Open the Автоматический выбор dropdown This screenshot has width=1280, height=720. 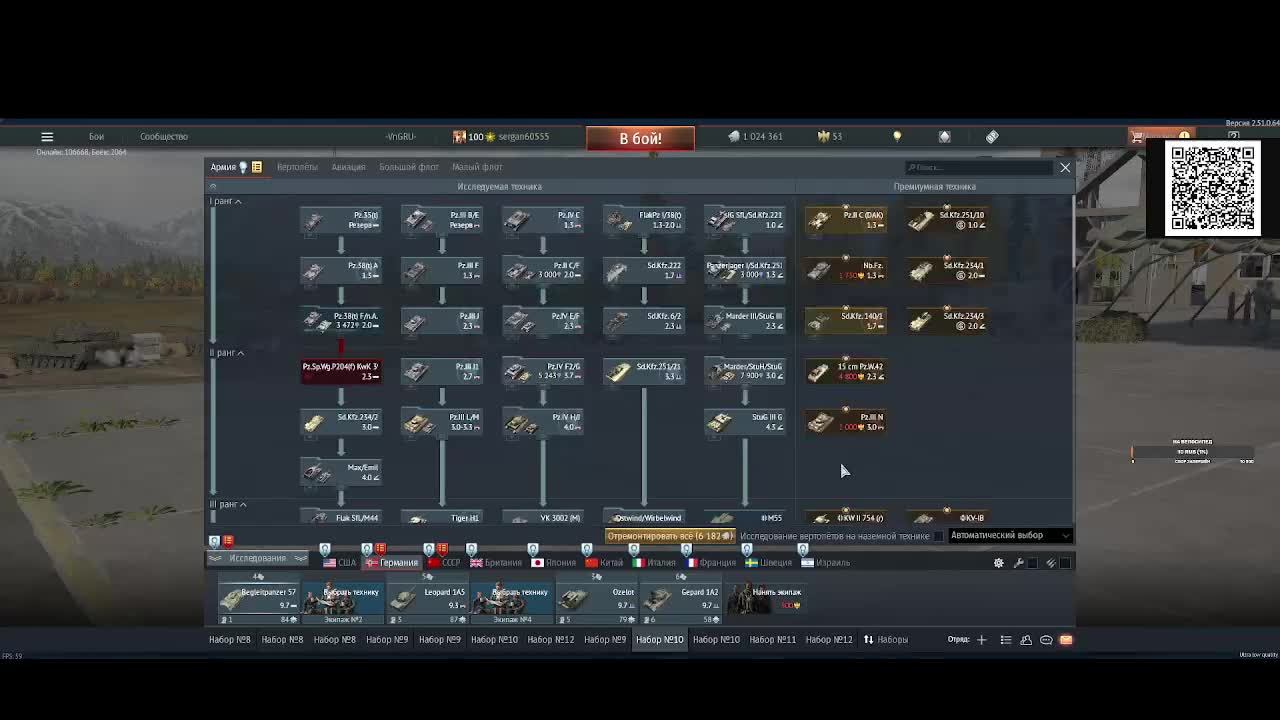point(1009,536)
